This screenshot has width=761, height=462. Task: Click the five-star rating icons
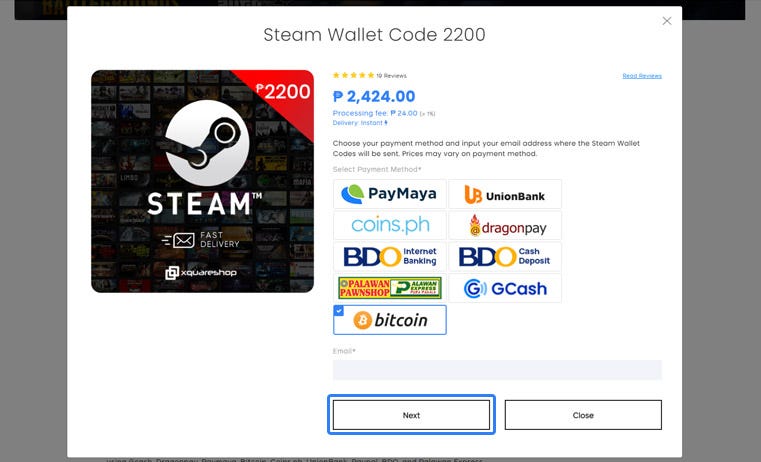tap(353, 75)
